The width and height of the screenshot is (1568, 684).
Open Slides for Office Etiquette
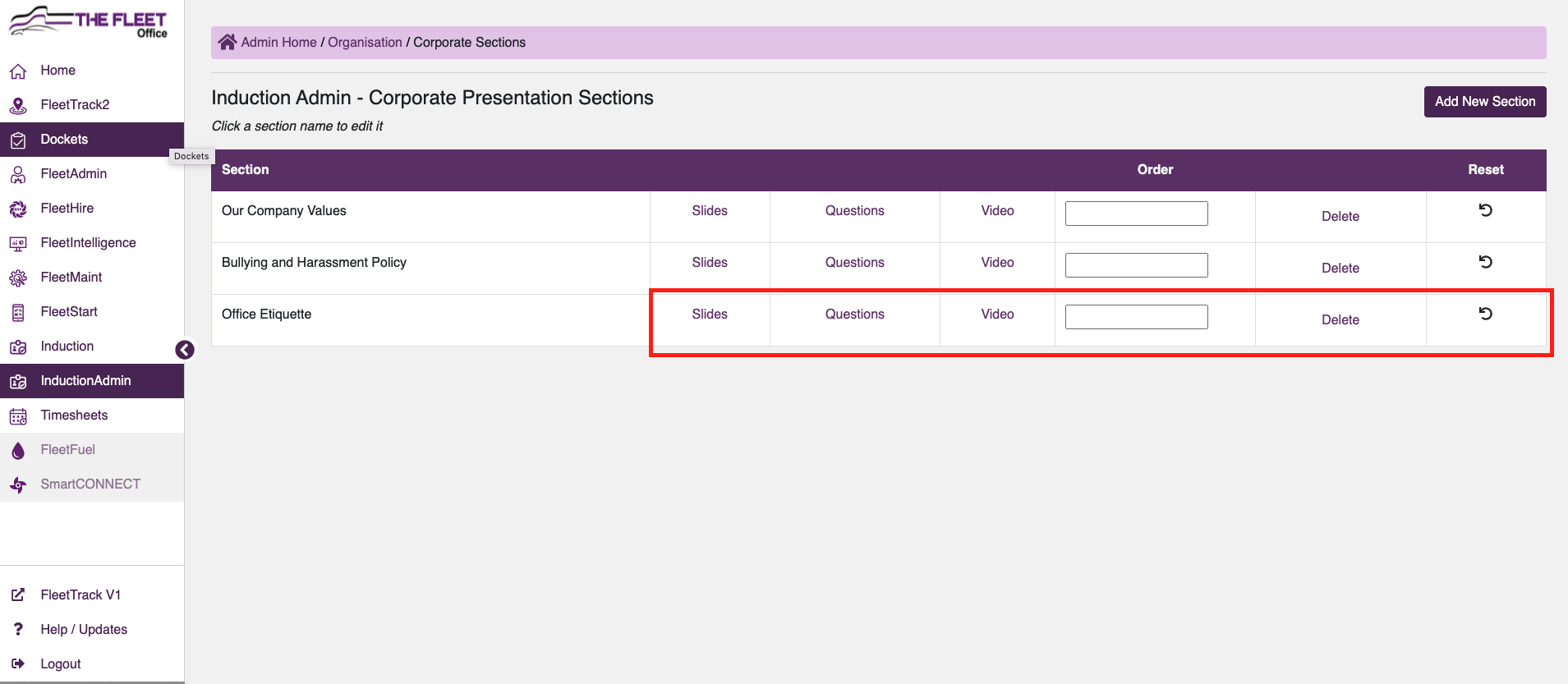pyautogui.click(x=710, y=314)
